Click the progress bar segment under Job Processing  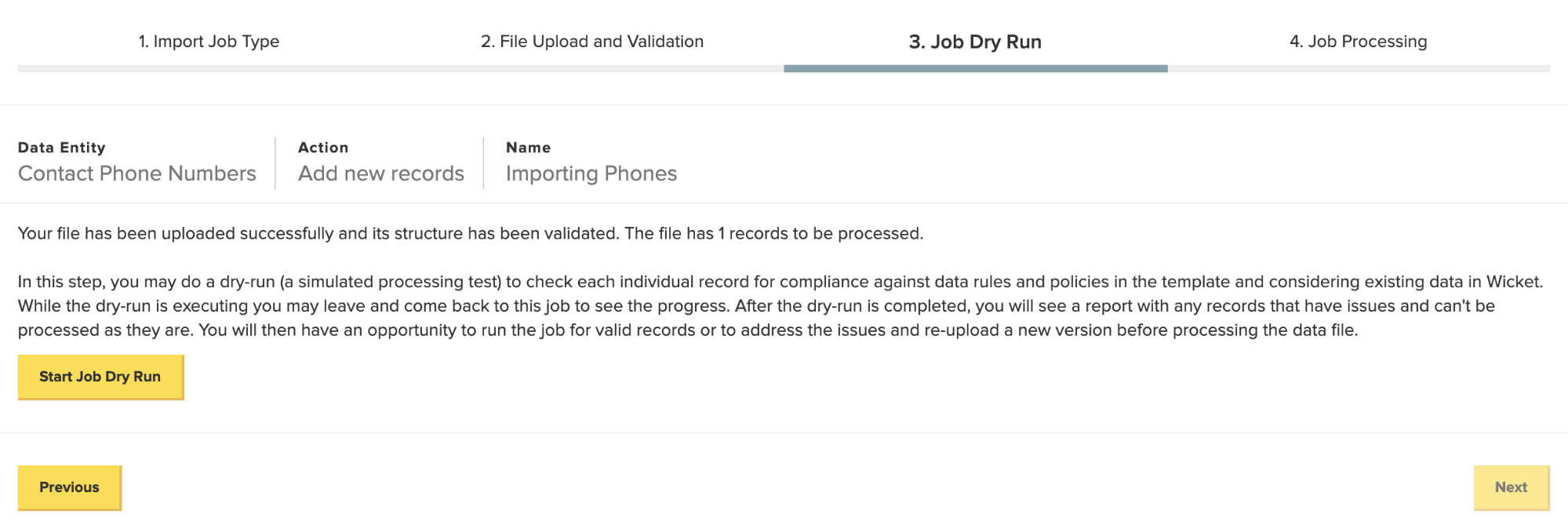pyautogui.click(x=1359, y=69)
